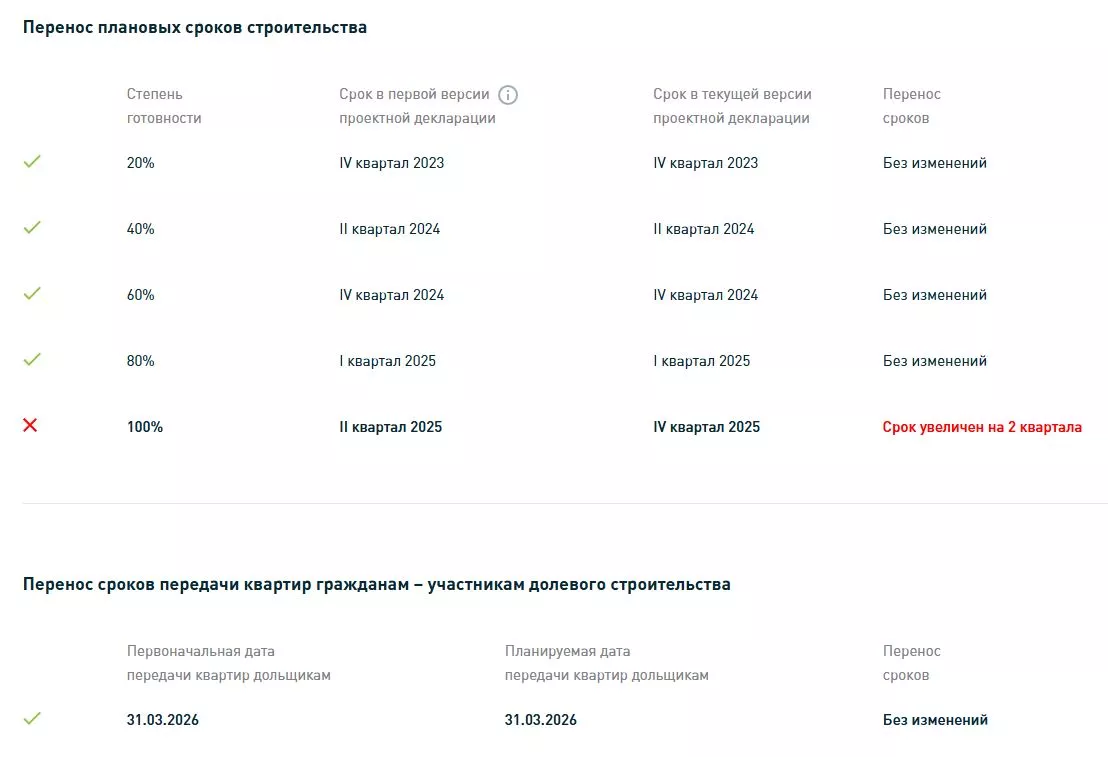Select green checkmark on the 60% row
This screenshot has width=1108, height=757.
click(x=32, y=293)
